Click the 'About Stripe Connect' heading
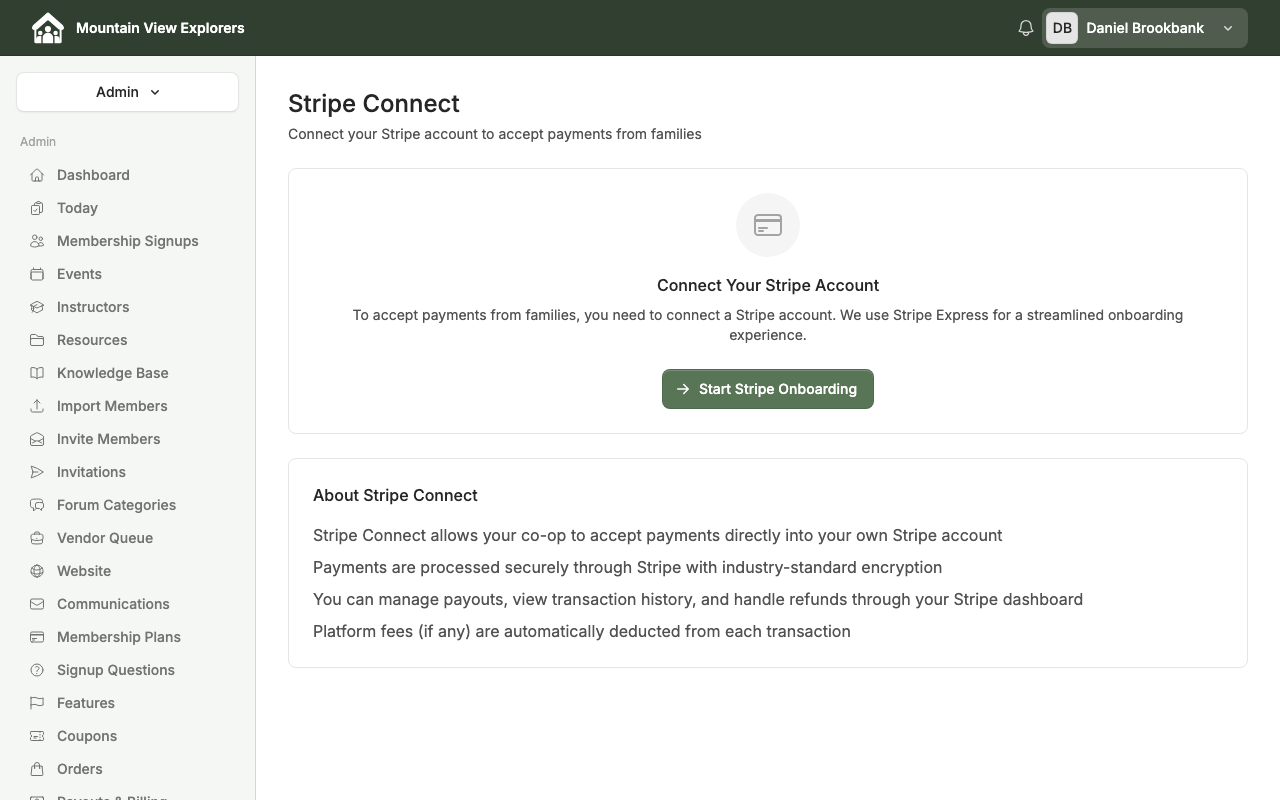The height and width of the screenshot is (800, 1280). pyautogui.click(x=395, y=495)
